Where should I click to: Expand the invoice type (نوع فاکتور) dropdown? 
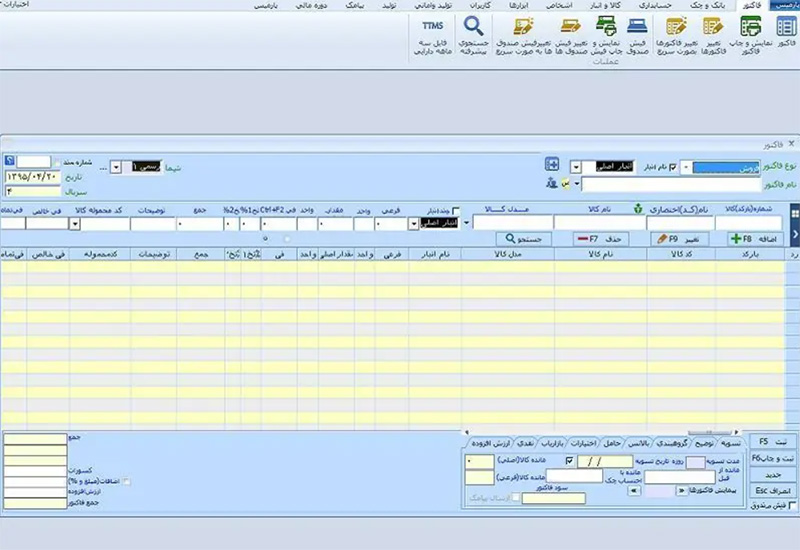pyautogui.click(x=686, y=166)
